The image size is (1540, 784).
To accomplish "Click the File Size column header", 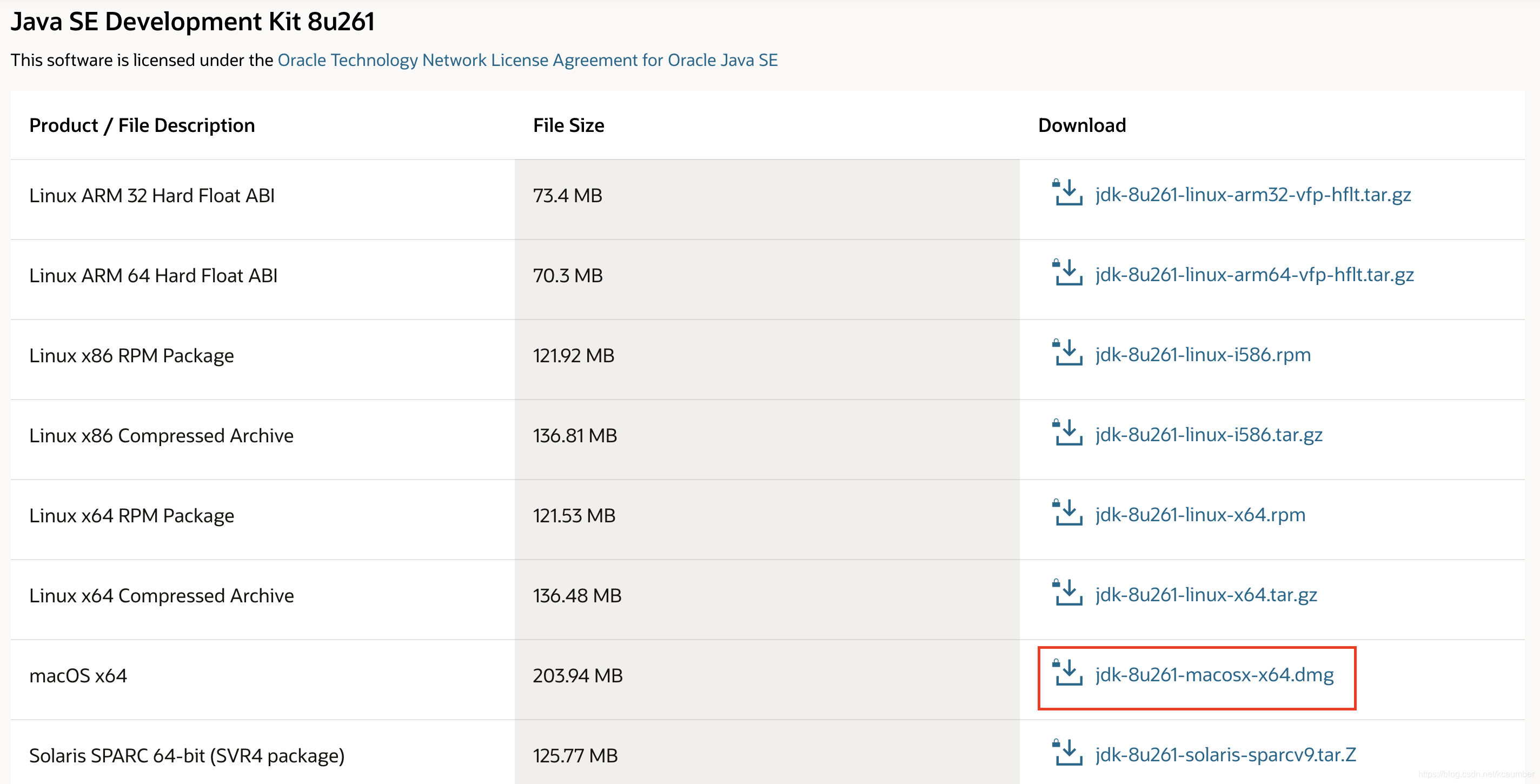I will coord(568,125).
